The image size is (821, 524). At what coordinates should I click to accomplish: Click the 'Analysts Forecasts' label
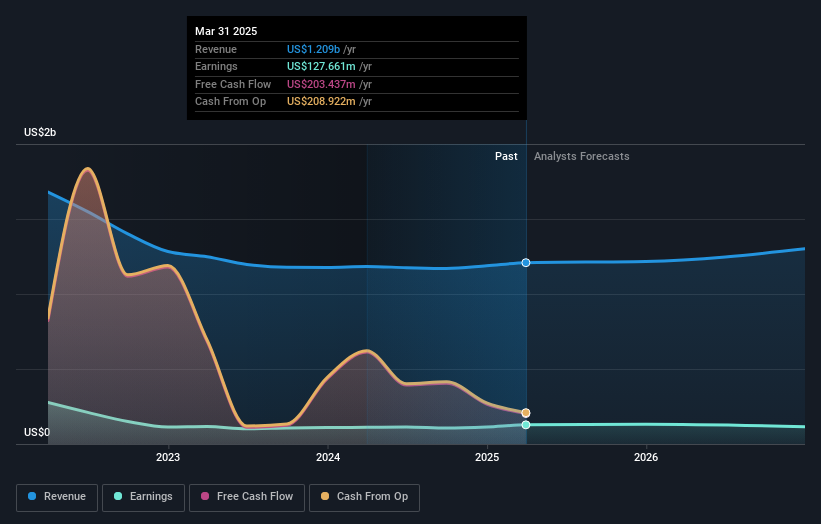coord(582,157)
